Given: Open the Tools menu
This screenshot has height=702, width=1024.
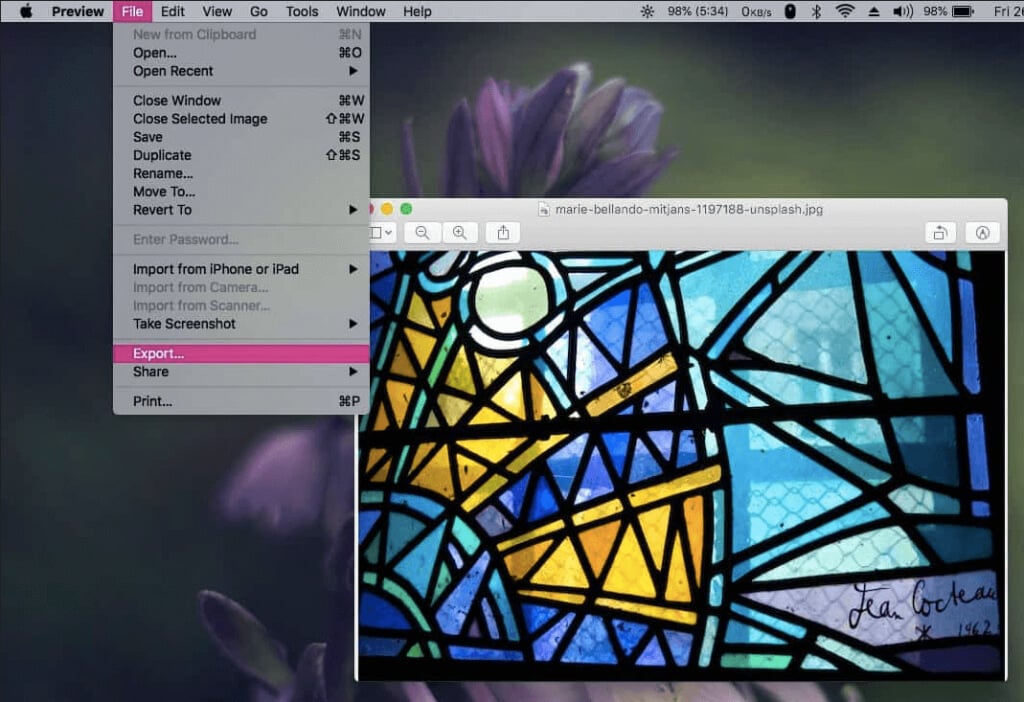Looking at the screenshot, I should 302,12.
